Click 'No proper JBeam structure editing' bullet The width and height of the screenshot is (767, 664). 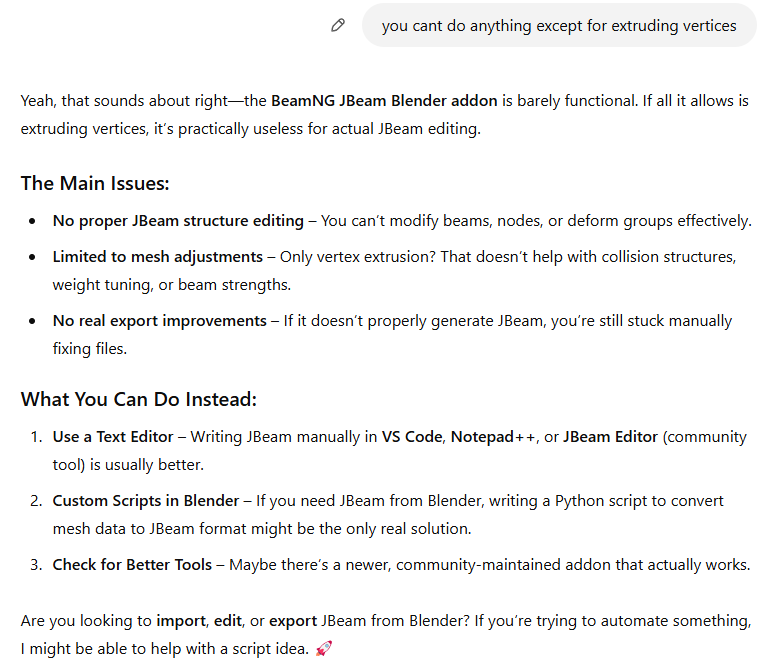178,221
